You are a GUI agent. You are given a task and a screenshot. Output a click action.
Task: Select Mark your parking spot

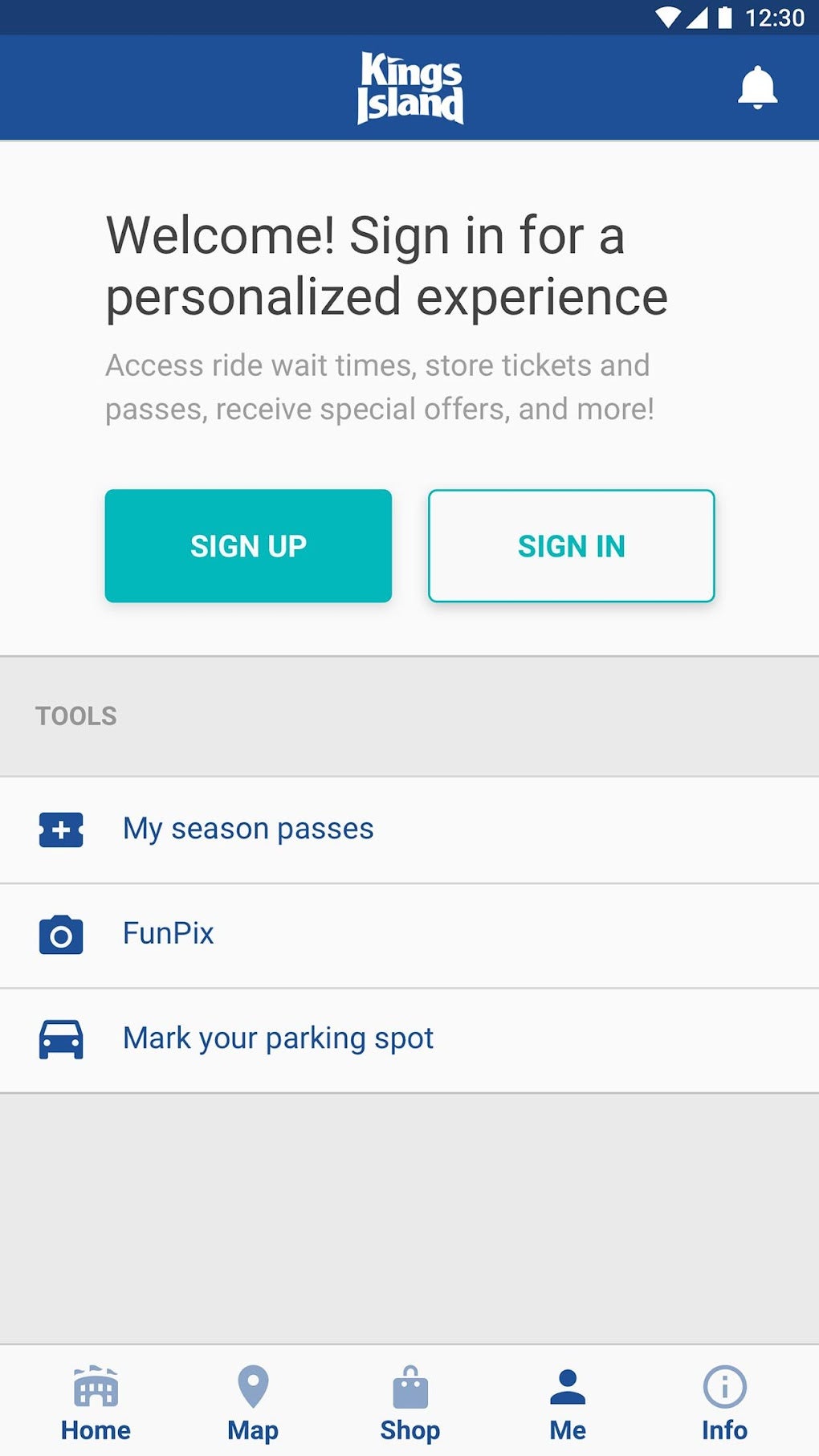(278, 1038)
